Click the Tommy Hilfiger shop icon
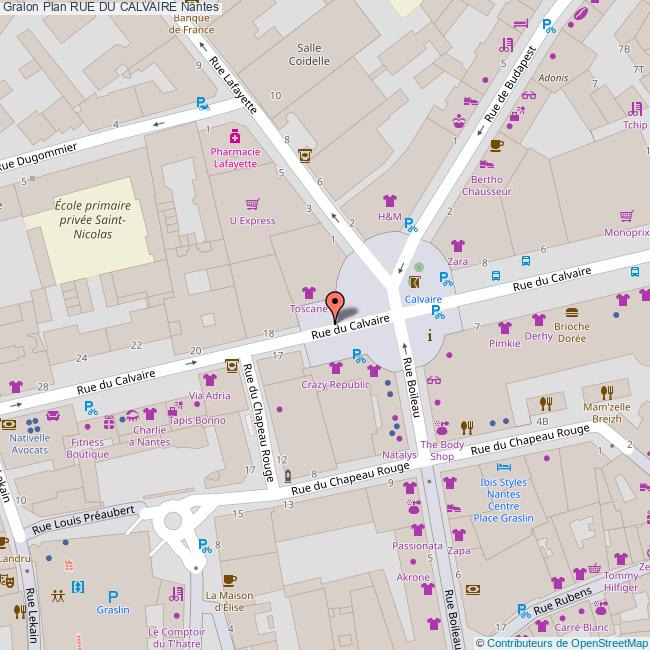The image size is (650, 650). click(x=621, y=559)
